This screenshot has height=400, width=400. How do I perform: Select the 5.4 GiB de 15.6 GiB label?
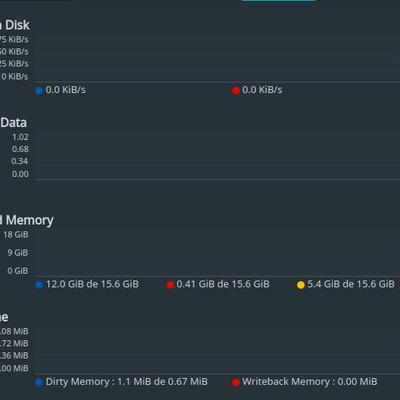351,284
